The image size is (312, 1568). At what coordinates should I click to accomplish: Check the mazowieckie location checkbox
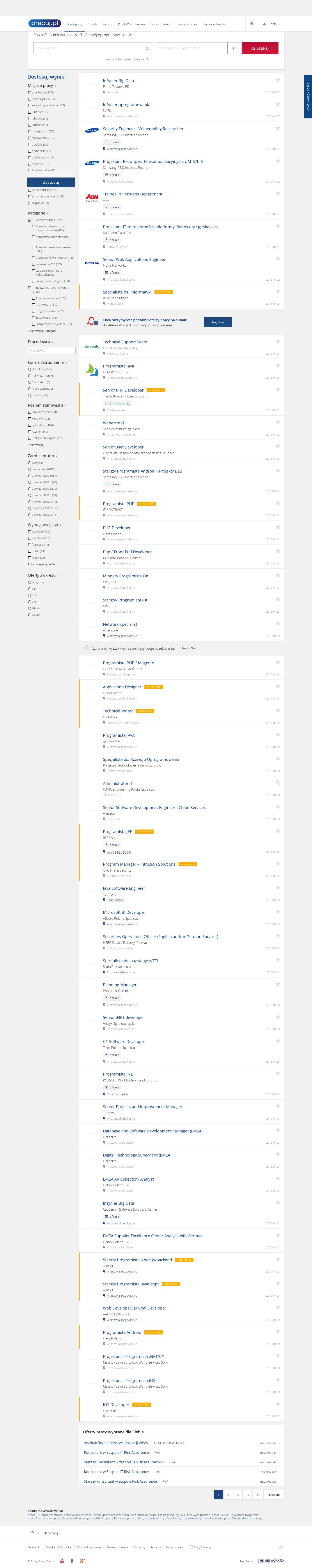(x=29, y=138)
